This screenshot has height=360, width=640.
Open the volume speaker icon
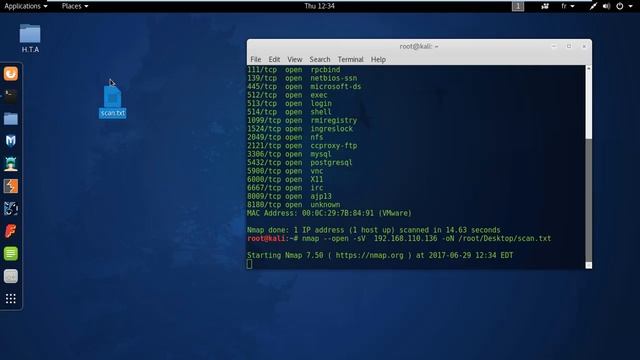(606, 6)
